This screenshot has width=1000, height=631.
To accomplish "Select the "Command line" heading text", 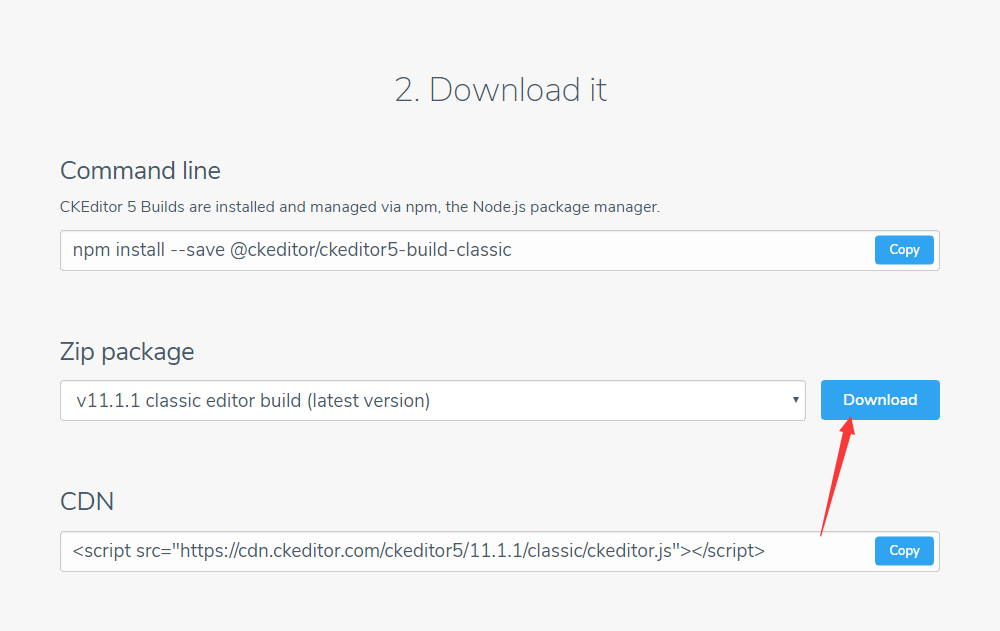I will point(140,171).
